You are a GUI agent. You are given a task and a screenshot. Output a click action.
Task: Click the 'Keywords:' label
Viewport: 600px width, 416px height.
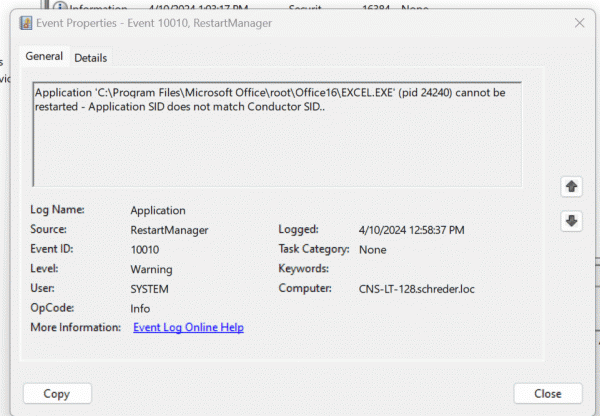tap(303, 269)
